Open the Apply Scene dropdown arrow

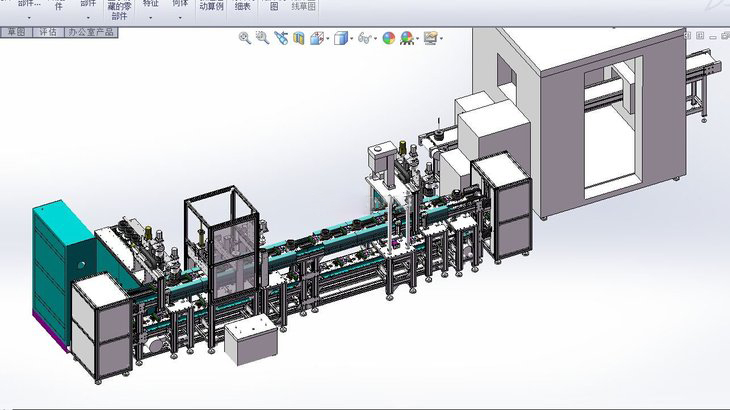pos(417,39)
